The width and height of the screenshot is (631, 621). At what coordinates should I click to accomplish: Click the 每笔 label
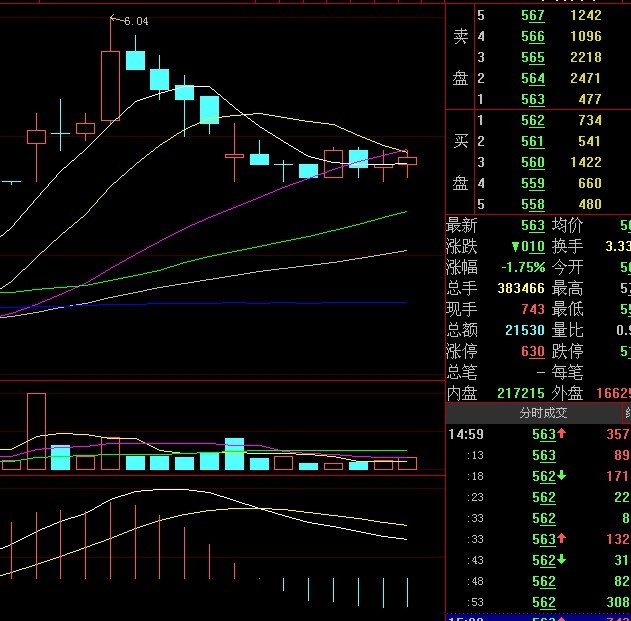click(567, 372)
